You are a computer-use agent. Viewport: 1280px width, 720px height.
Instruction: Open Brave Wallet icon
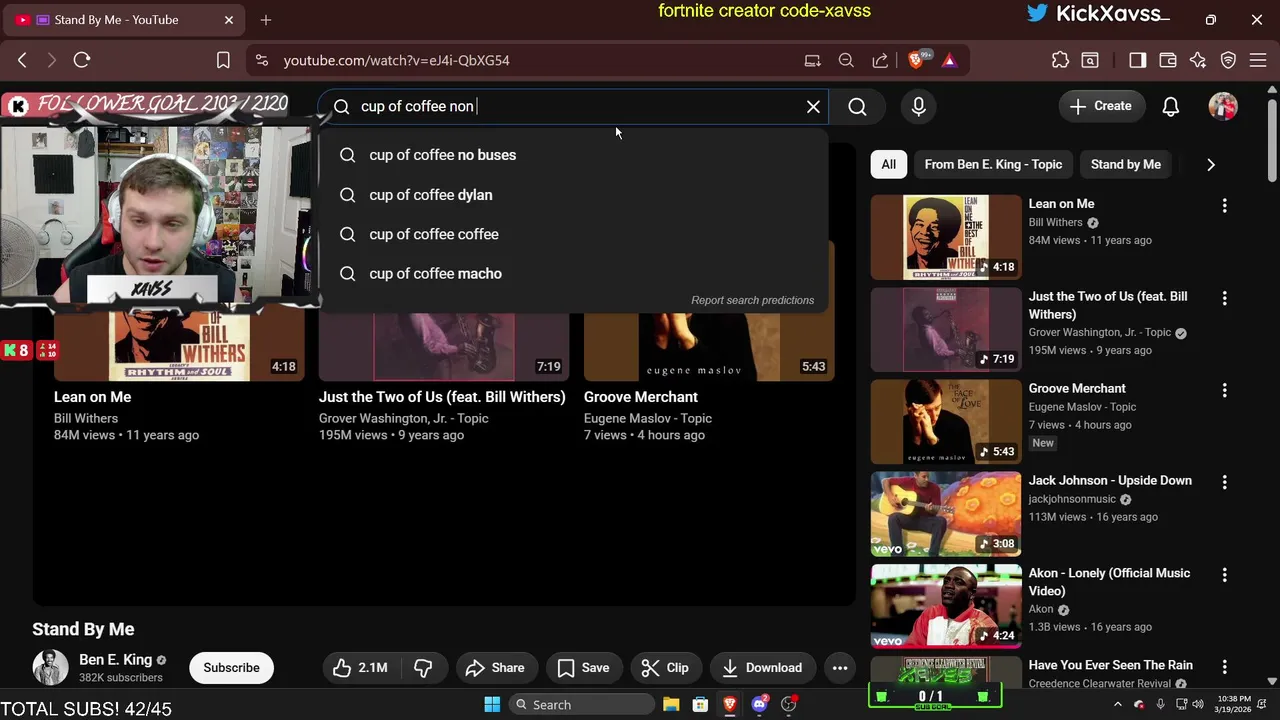(1167, 60)
